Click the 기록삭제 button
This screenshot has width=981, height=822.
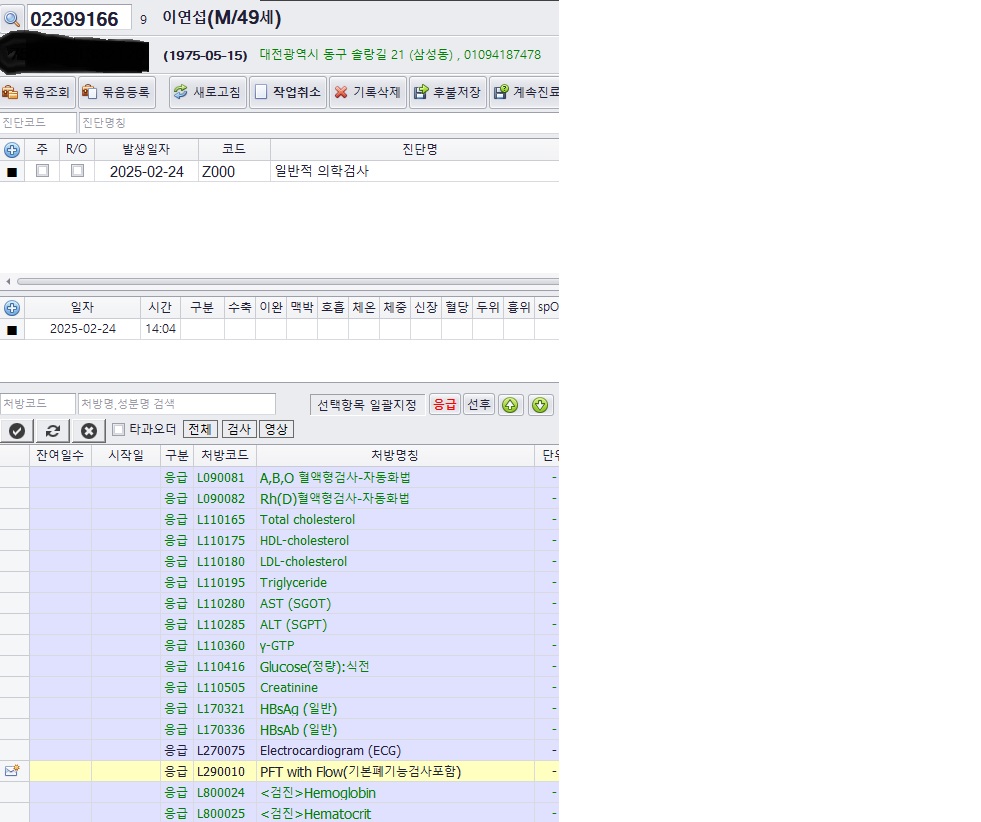tap(368, 92)
